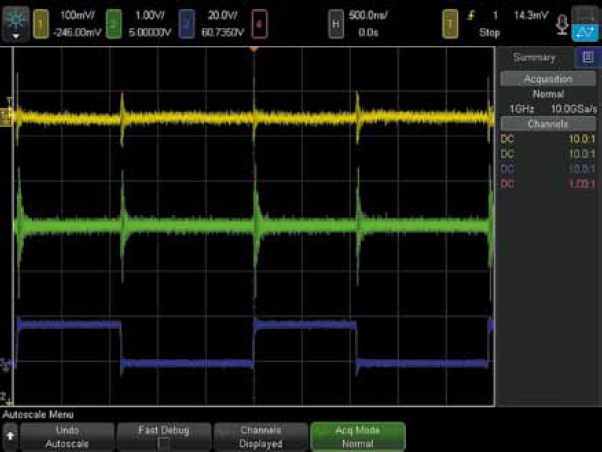Click the Autoscale Menu title

point(38,415)
